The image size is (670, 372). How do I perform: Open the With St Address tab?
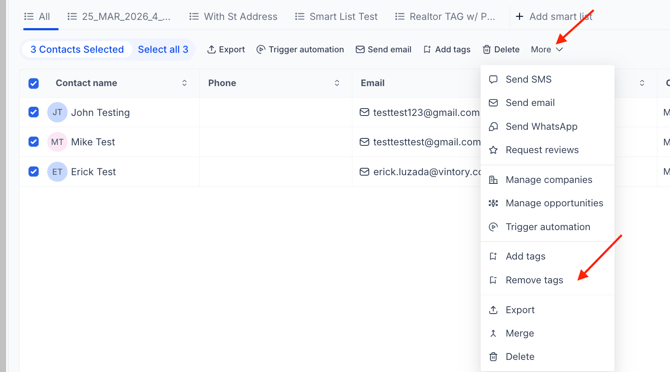coord(233,17)
